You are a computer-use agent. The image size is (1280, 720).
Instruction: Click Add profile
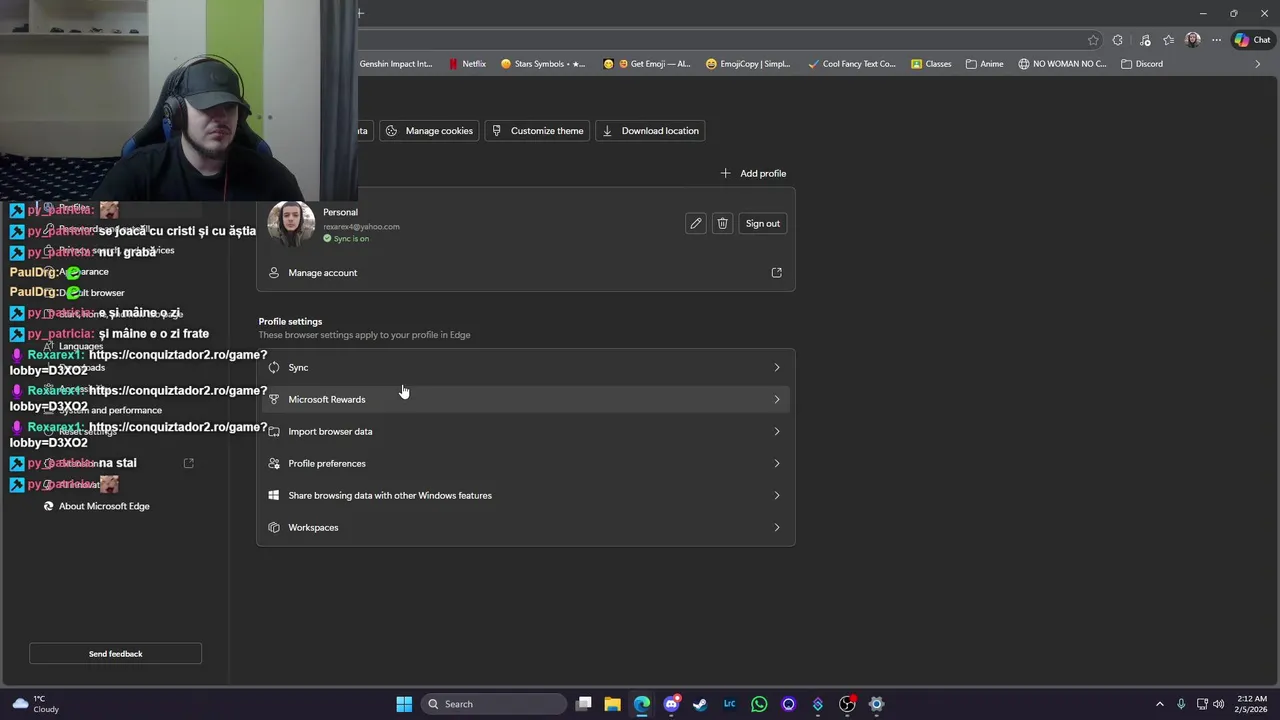point(753,173)
